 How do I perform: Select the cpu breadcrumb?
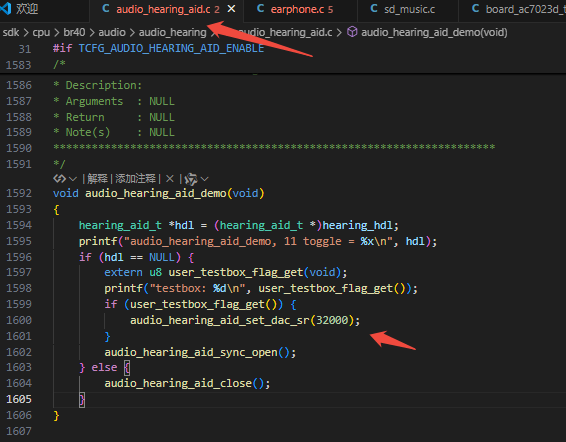[41, 32]
